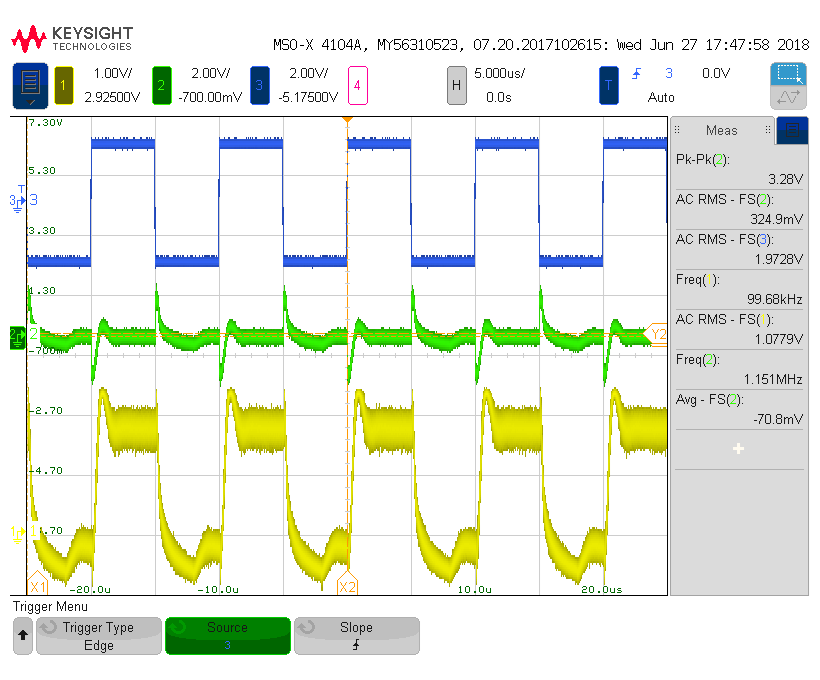
Task: Open the main menu icon at top-left
Action: click(30, 85)
